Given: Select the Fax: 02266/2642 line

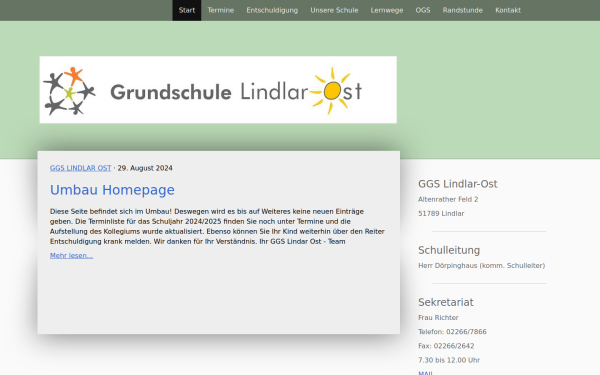Looking at the screenshot, I should [x=446, y=346].
